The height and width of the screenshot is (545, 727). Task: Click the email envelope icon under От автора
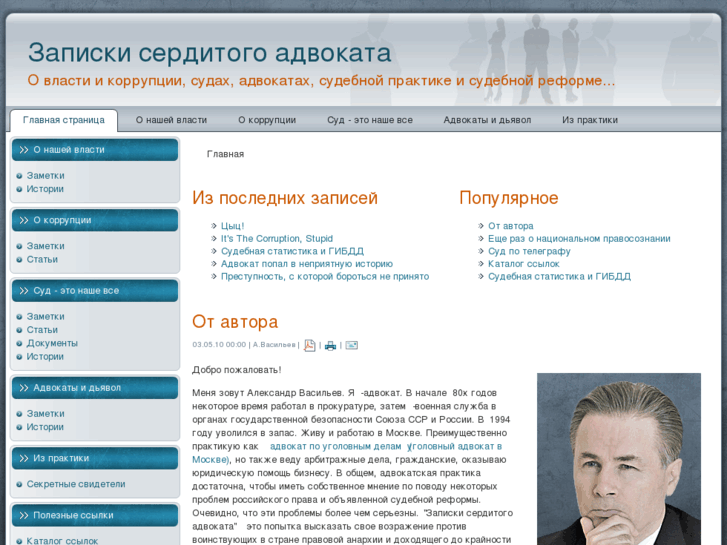point(351,345)
